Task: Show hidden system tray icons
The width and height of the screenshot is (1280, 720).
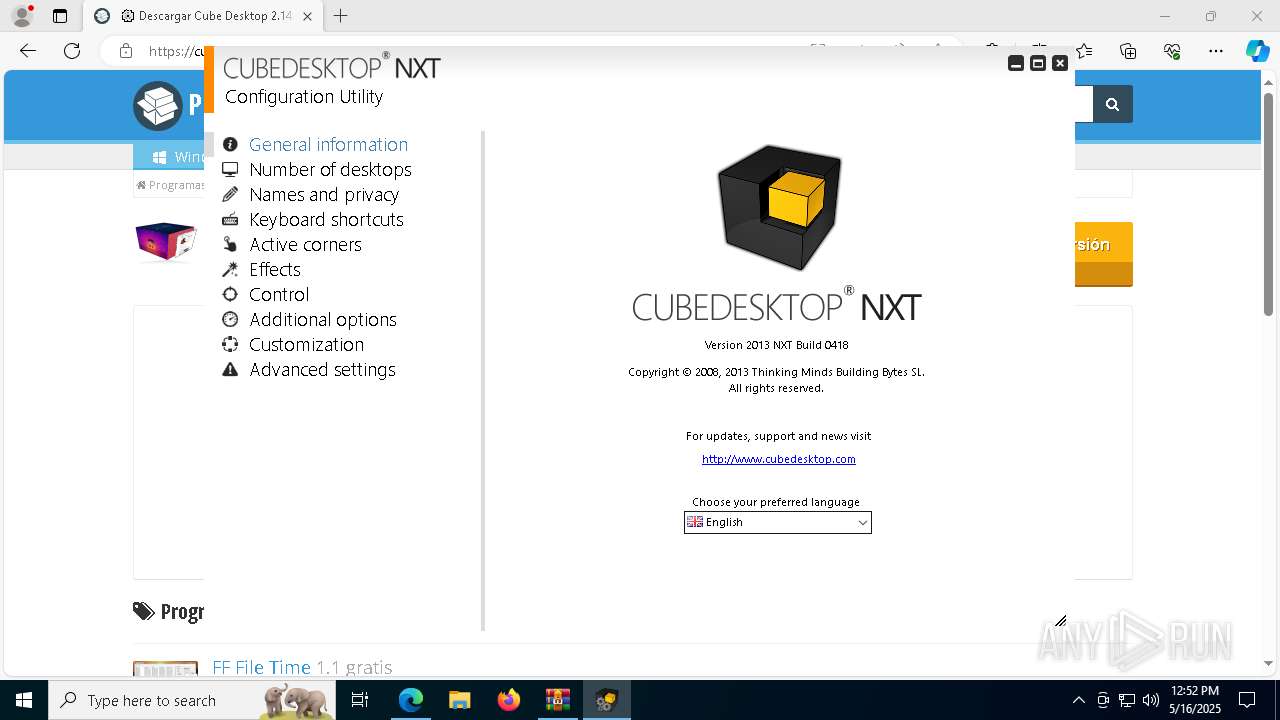Action: tap(1079, 700)
